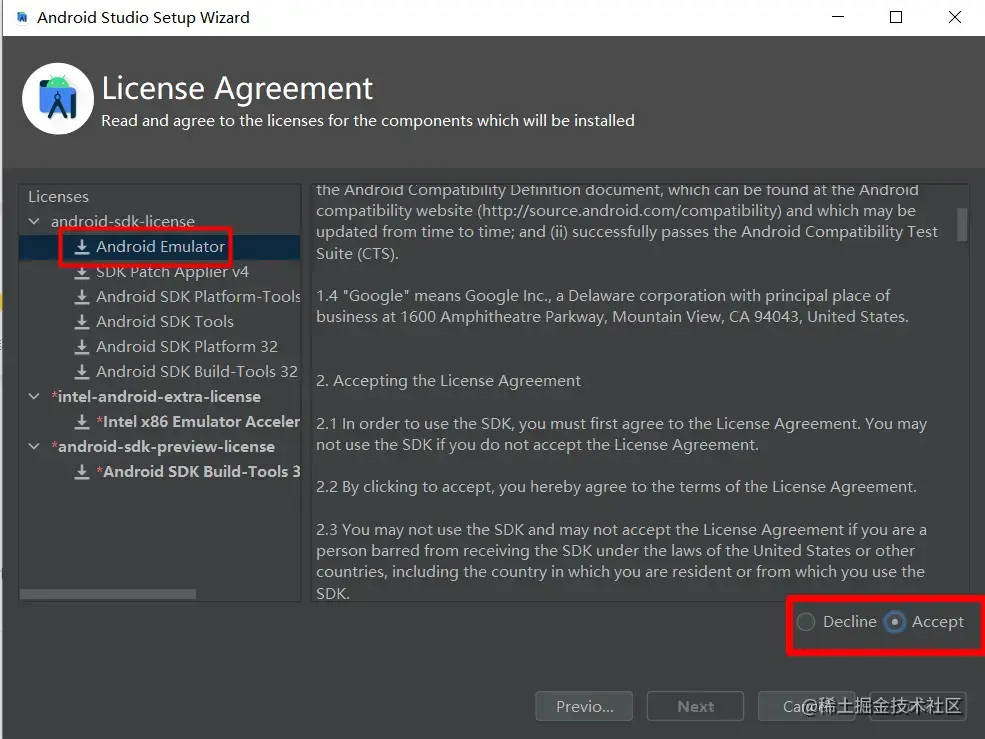
Task: Collapse the android-sdk-license tree node
Action: [35, 222]
